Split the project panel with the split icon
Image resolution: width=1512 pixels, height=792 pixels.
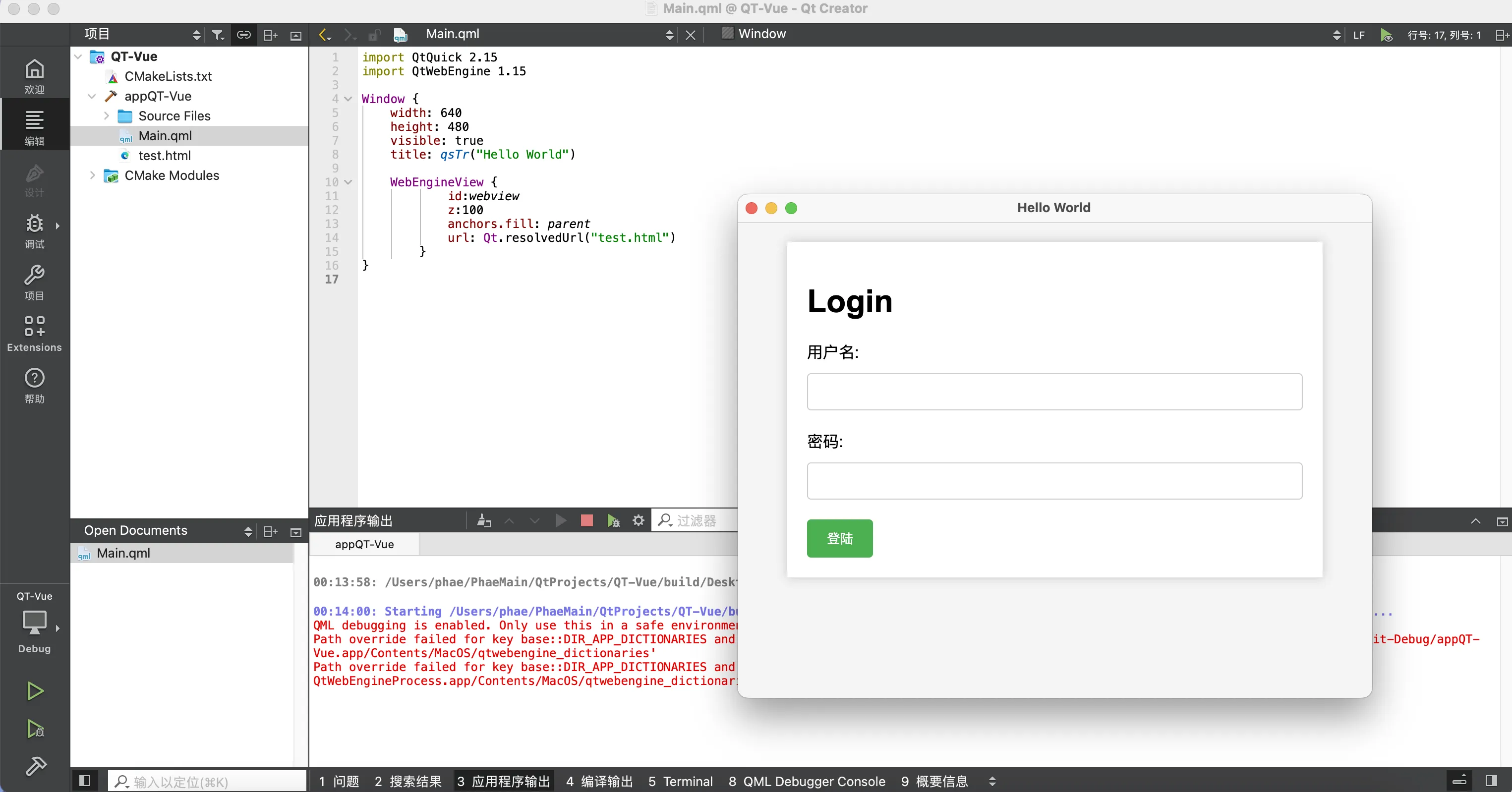click(270, 35)
